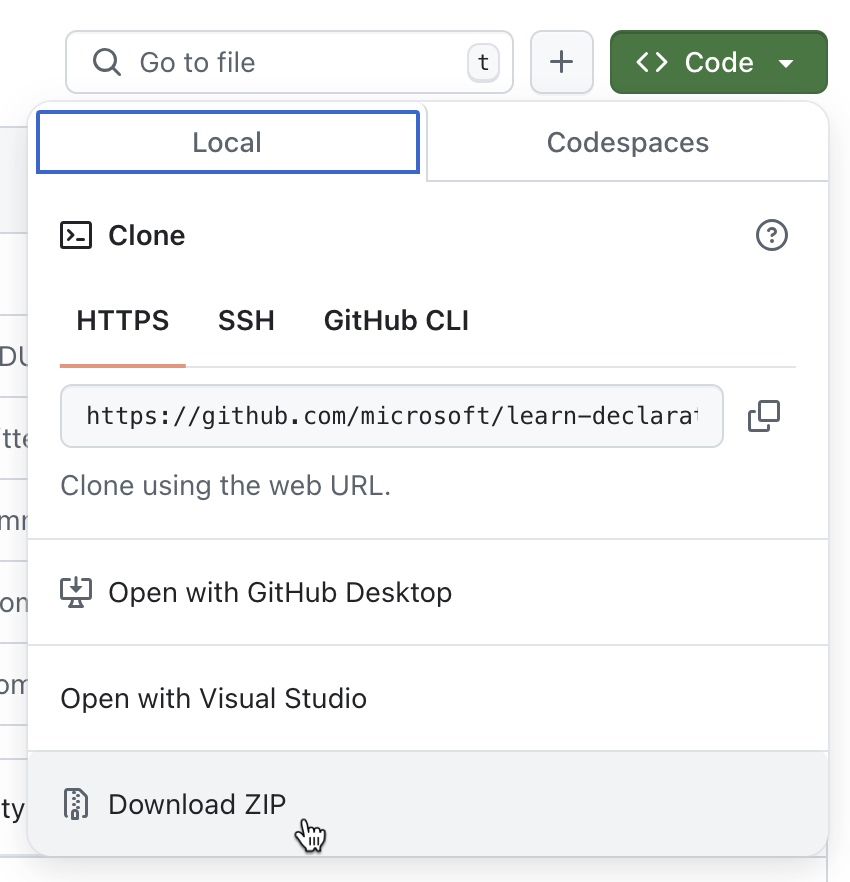
Task: Click the search magnifier icon in Go to file
Action: [x=107, y=62]
